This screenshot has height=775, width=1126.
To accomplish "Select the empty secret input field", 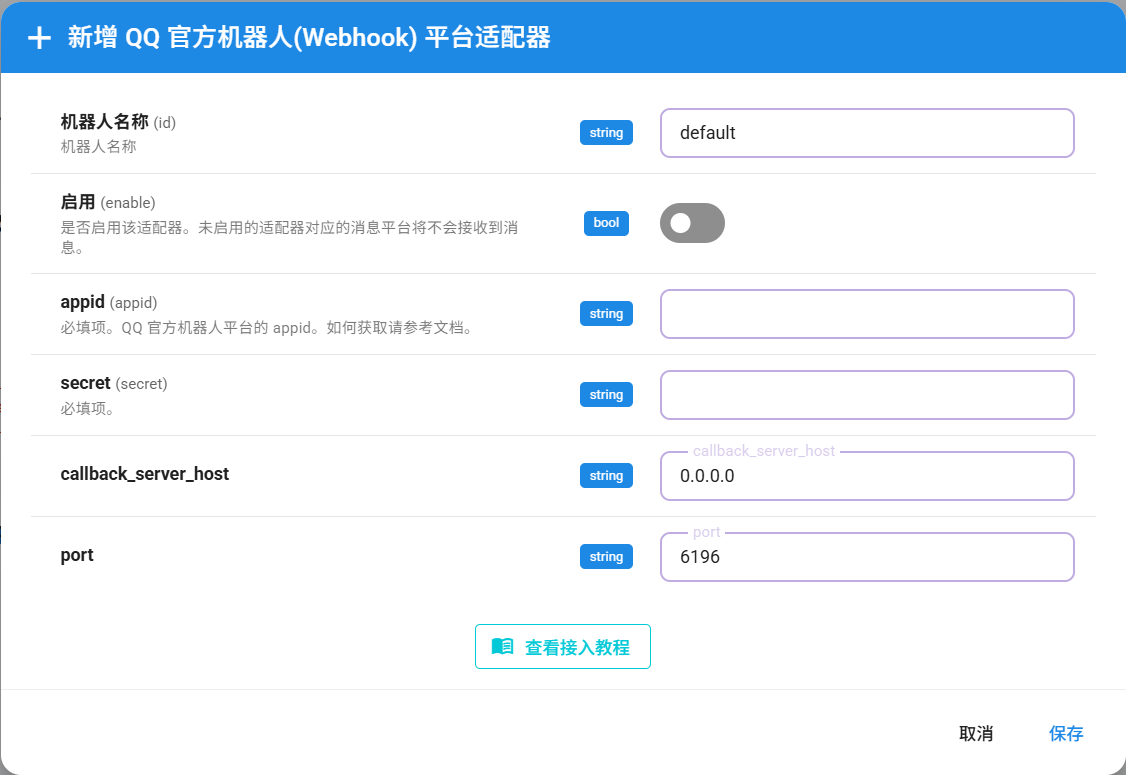I will point(866,395).
